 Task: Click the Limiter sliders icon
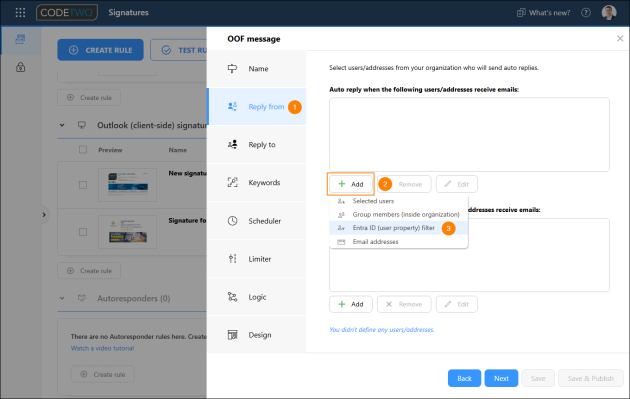click(232, 259)
